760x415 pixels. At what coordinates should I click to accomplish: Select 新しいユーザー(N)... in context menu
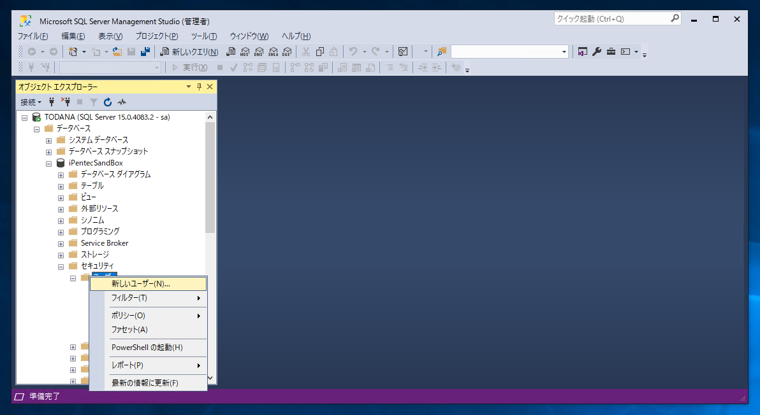(148, 284)
